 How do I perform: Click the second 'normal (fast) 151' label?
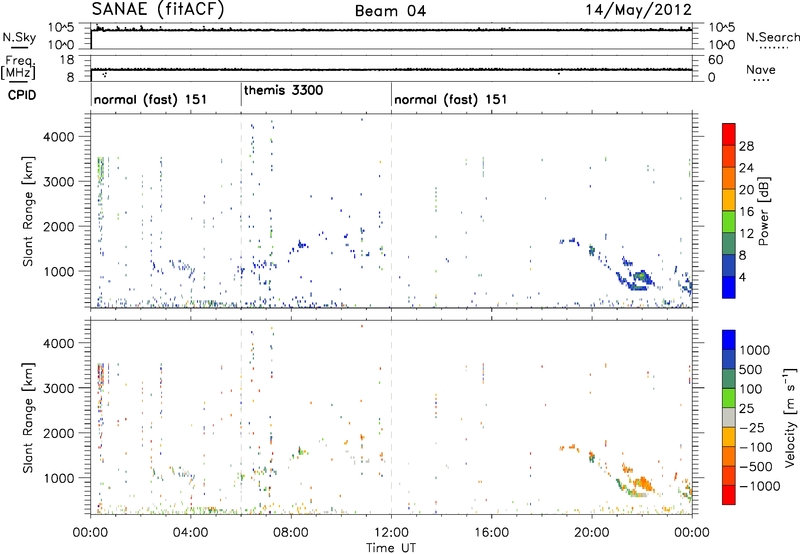(x=451, y=99)
